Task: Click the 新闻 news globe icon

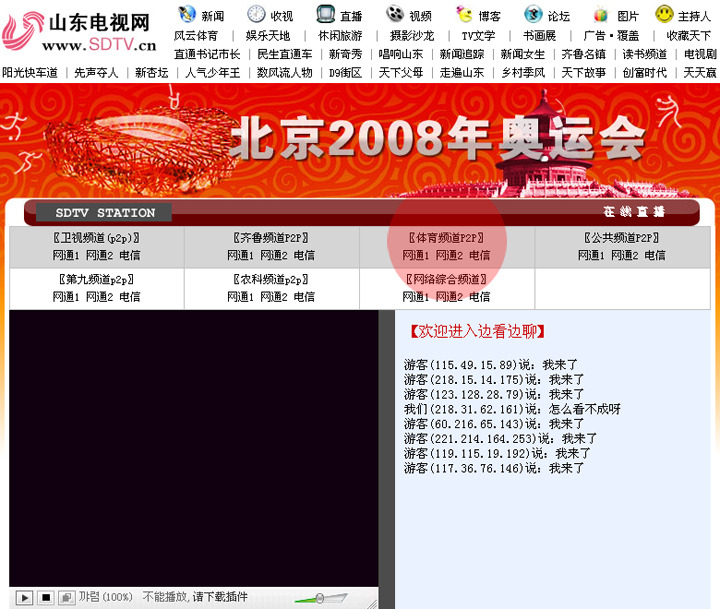Action: tap(187, 14)
